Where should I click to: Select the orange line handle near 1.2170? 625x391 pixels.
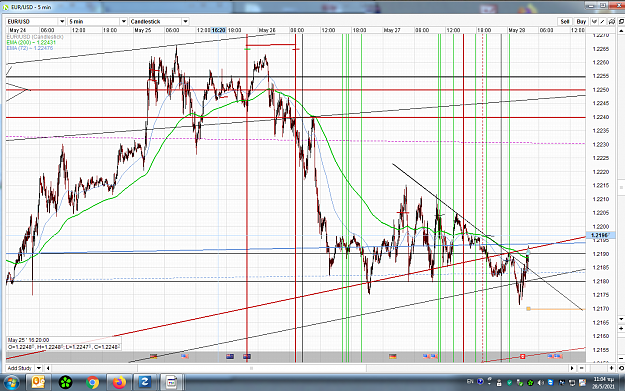click(529, 309)
